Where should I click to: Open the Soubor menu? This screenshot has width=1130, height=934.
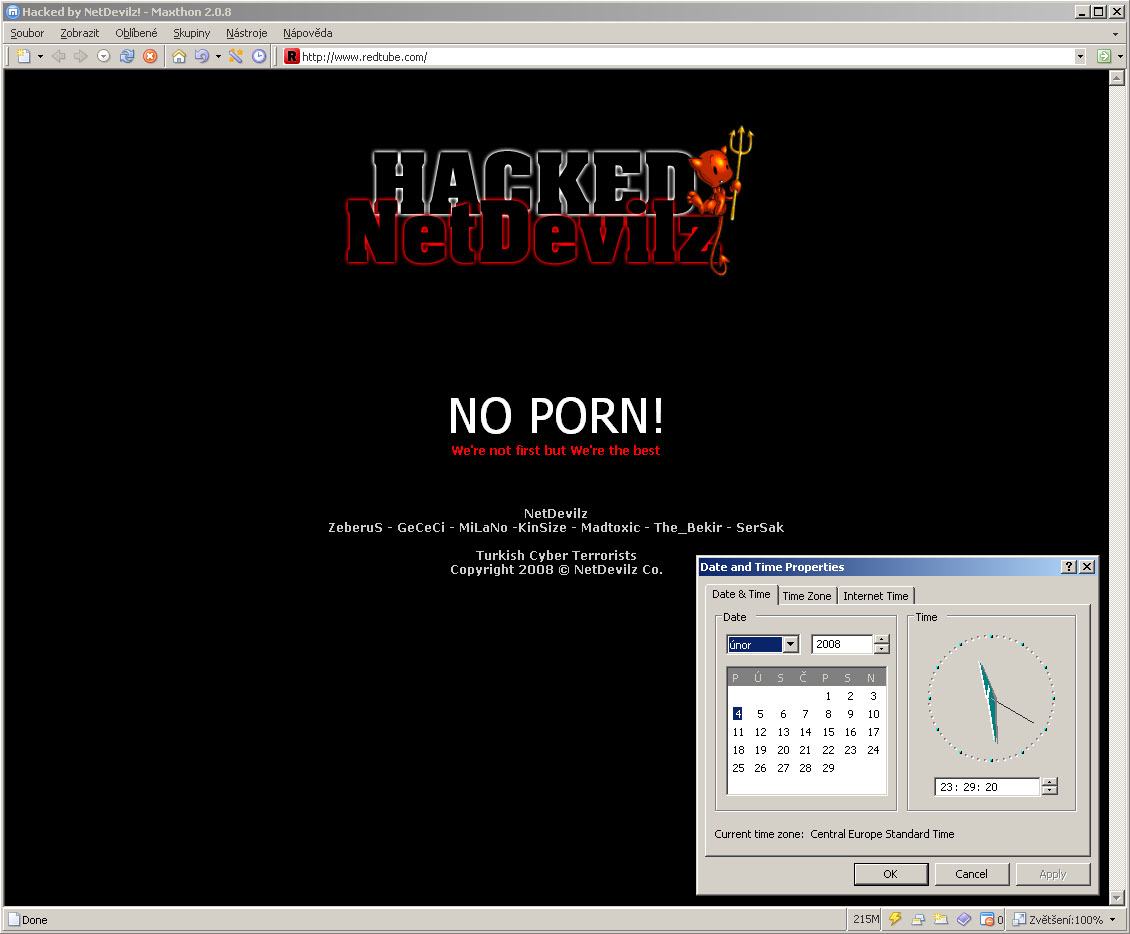pyautogui.click(x=27, y=33)
